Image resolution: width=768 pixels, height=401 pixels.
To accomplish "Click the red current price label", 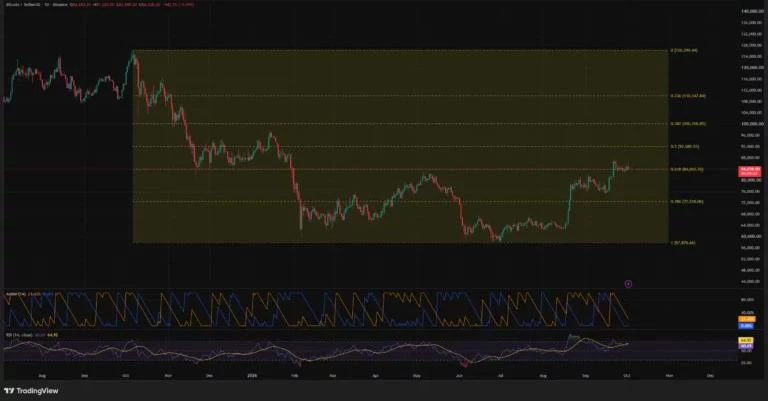I will (749, 171).
